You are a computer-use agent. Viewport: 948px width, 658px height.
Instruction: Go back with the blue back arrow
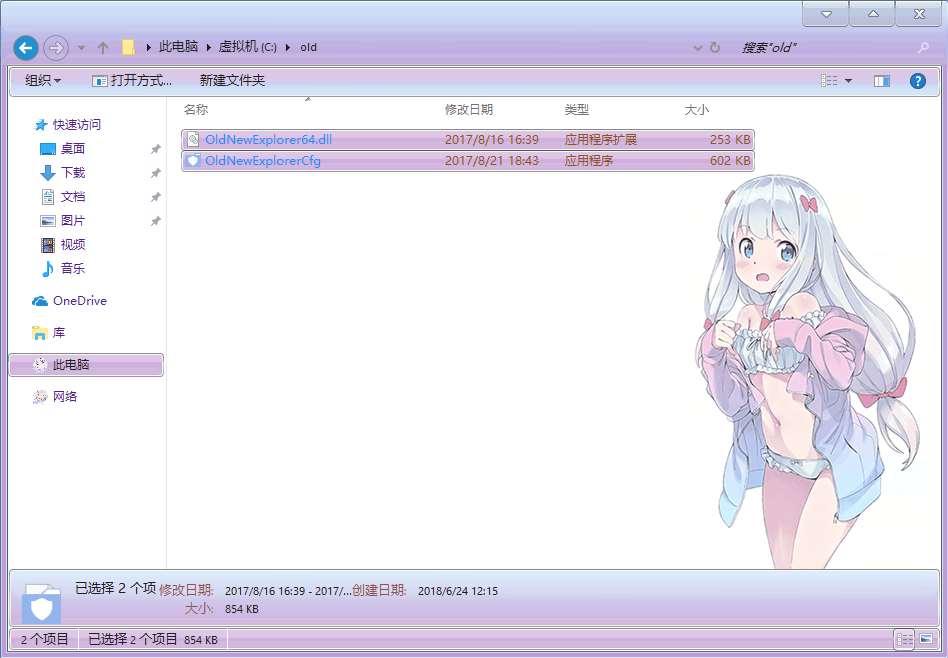(26, 48)
